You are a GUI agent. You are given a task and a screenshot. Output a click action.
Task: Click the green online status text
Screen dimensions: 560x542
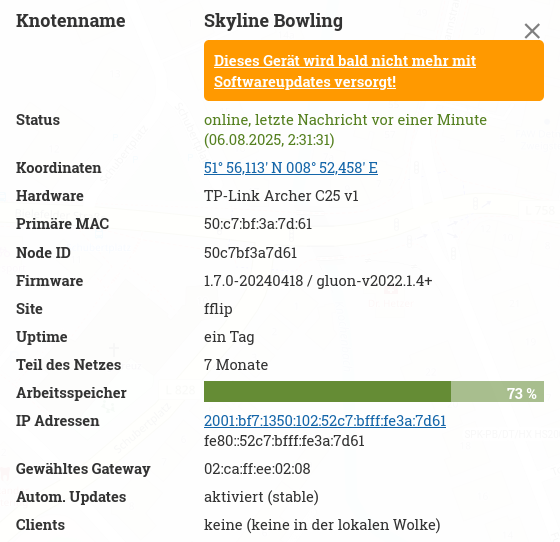click(345, 130)
